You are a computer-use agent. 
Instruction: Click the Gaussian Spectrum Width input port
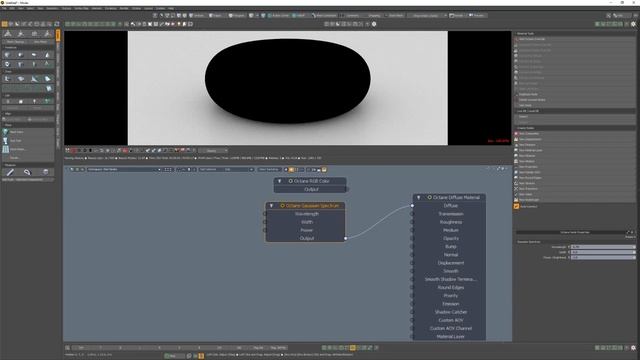coord(264,222)
